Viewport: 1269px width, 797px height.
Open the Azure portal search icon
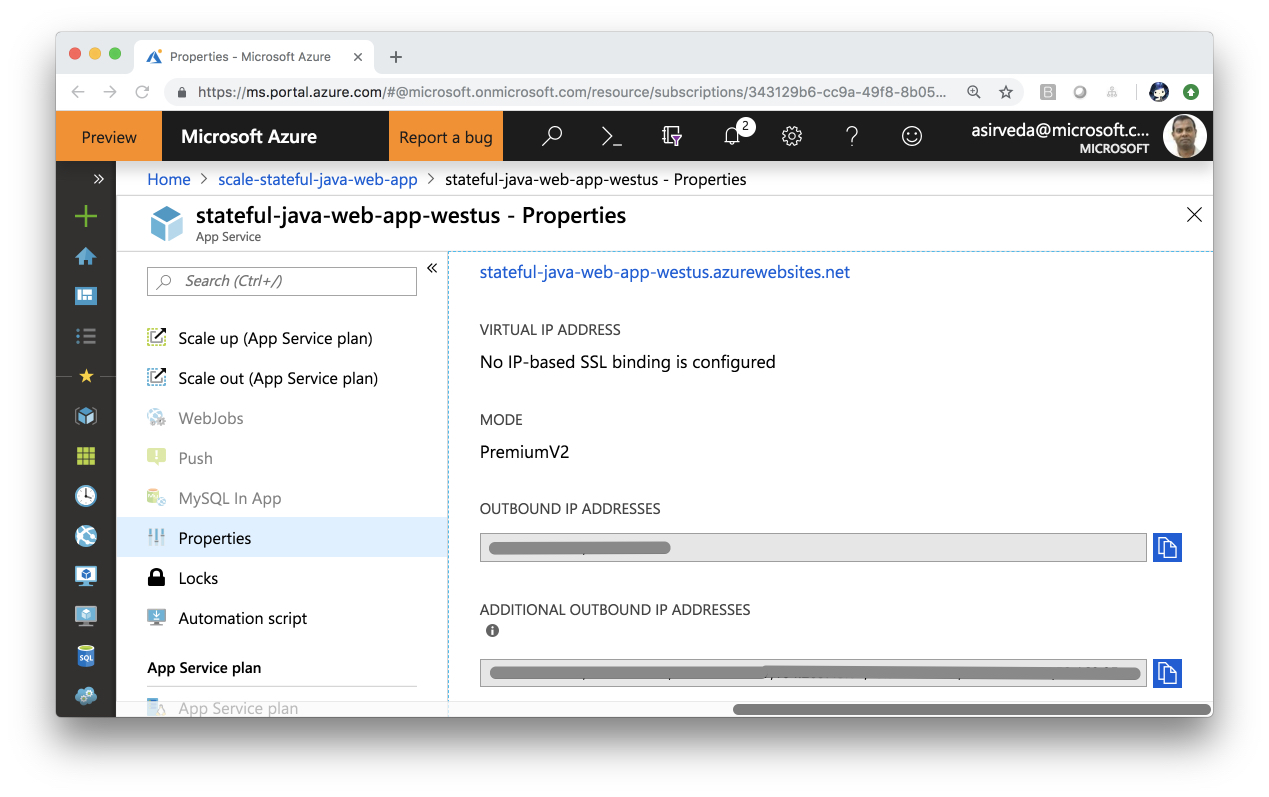click(x=552, y=137)
